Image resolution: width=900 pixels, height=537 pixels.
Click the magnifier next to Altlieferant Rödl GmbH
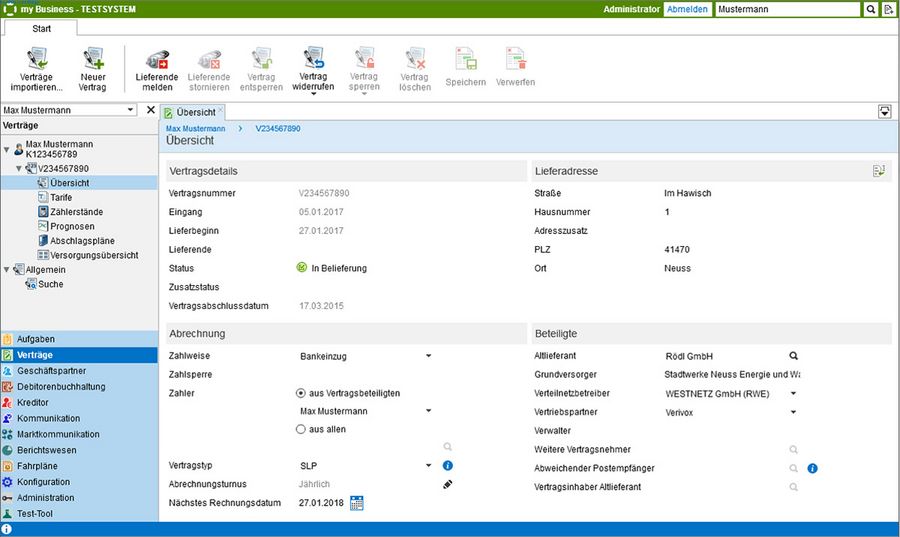point(793,356)
